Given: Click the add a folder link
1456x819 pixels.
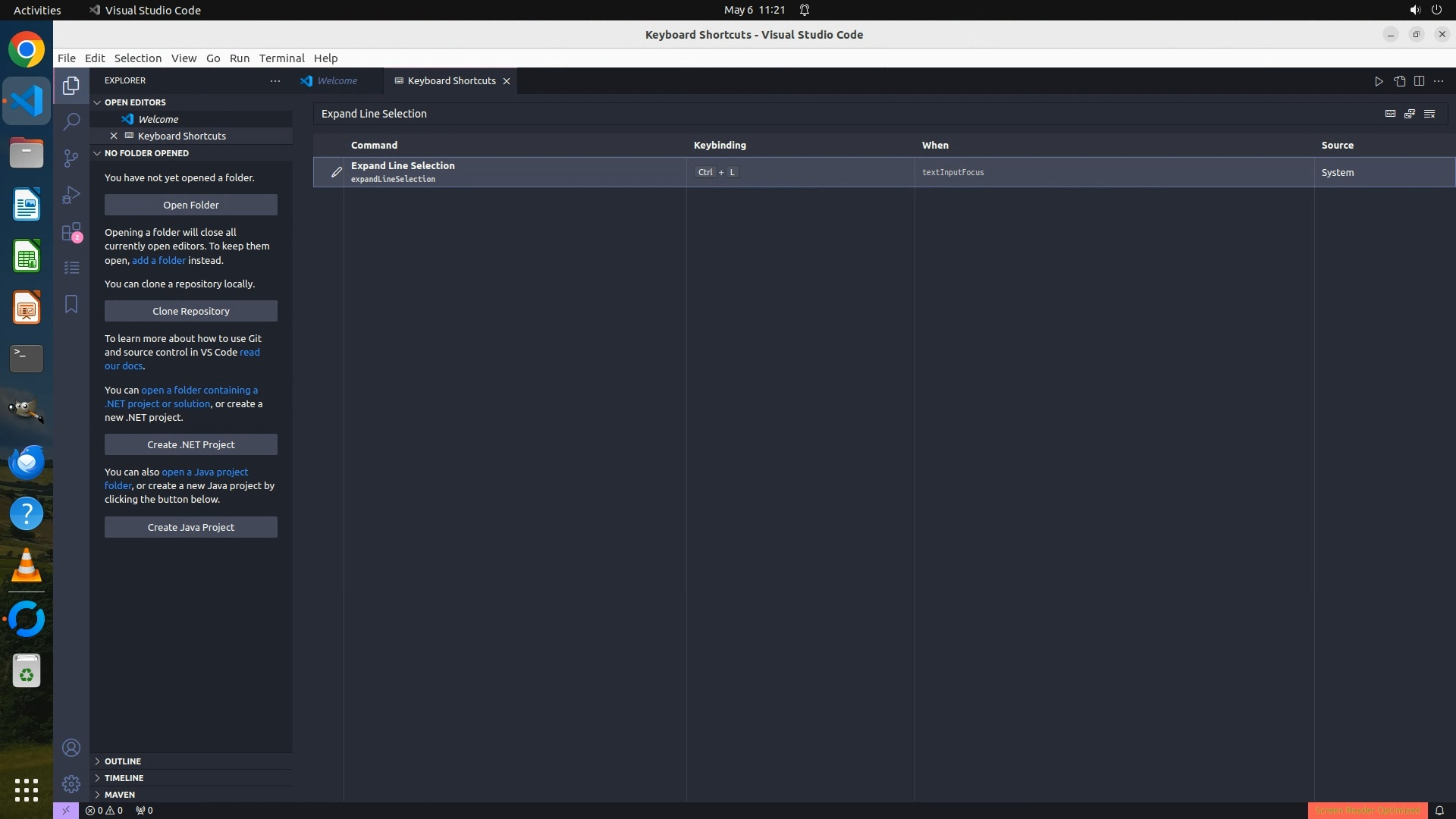Looking at the screenshot, I should click(158, 260).
